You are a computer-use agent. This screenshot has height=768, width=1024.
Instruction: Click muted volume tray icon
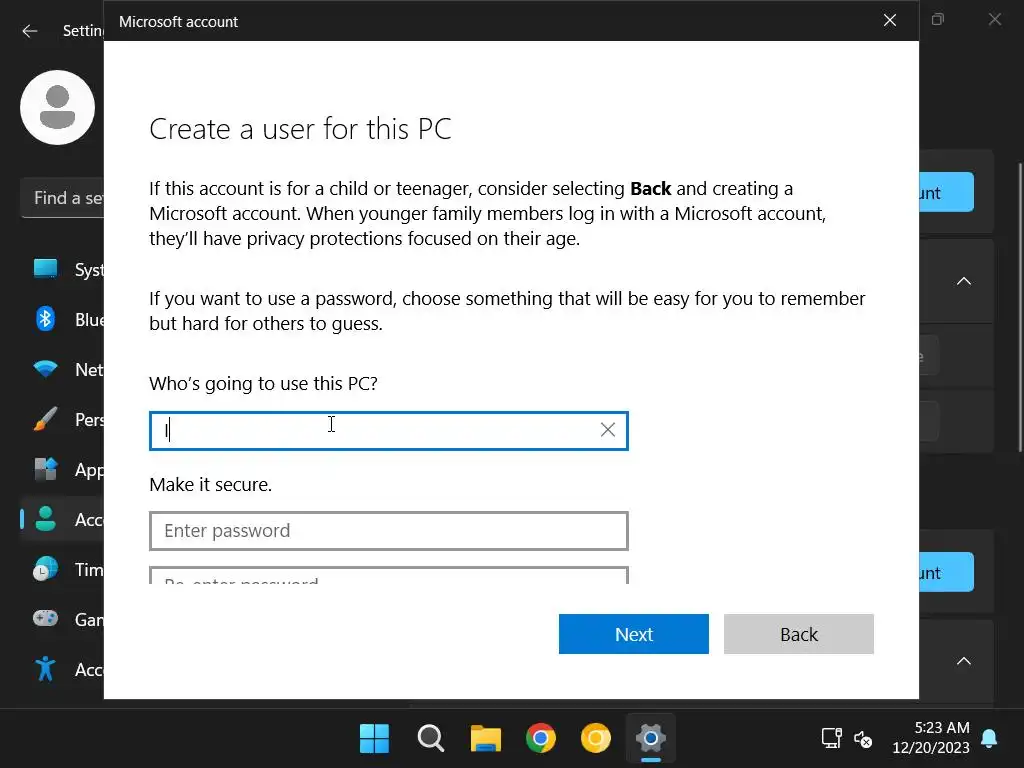[863, 739]
